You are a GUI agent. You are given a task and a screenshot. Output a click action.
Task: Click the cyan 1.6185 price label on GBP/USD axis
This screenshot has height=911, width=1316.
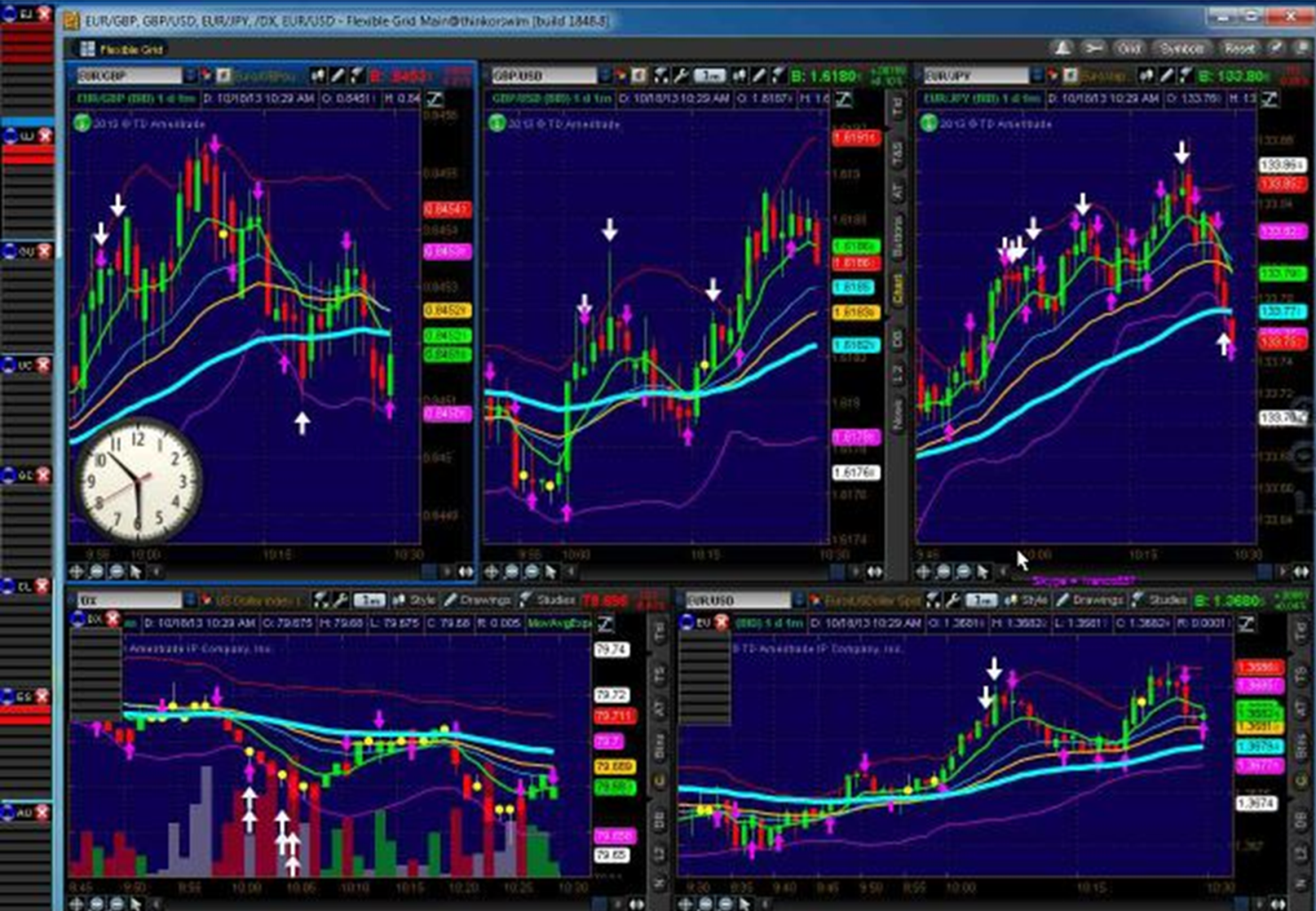[x=855, y=287]
